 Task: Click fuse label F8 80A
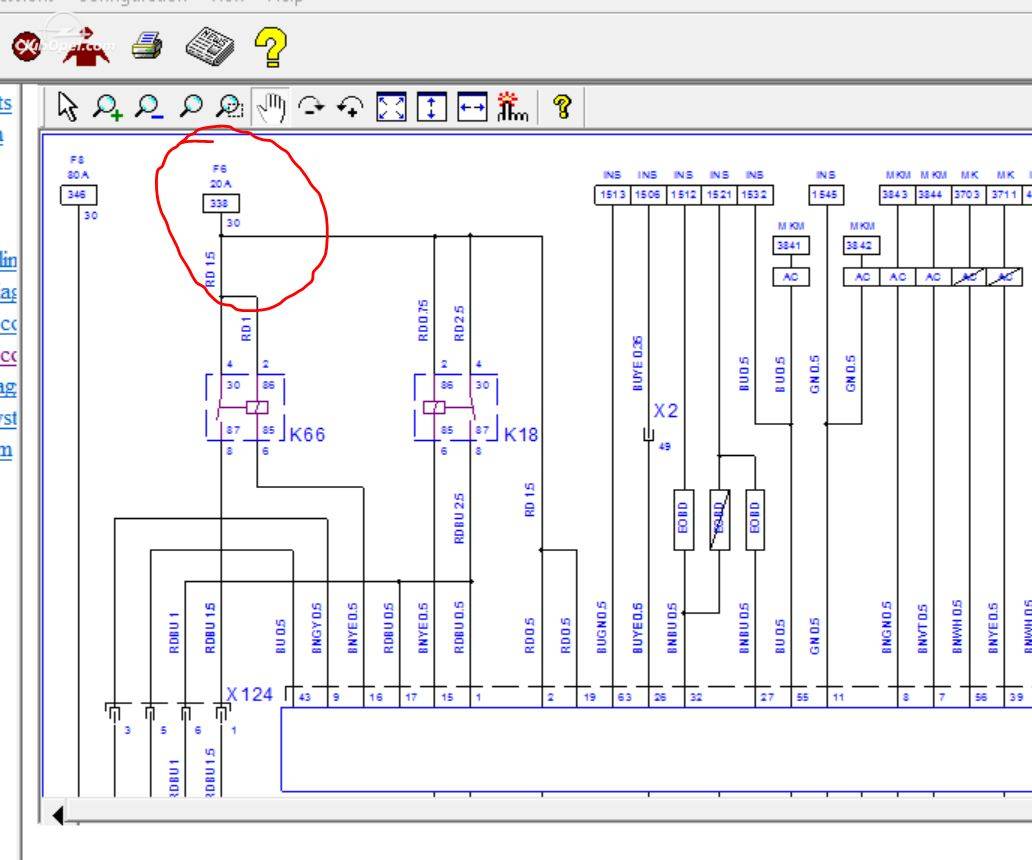click(78, 167)
